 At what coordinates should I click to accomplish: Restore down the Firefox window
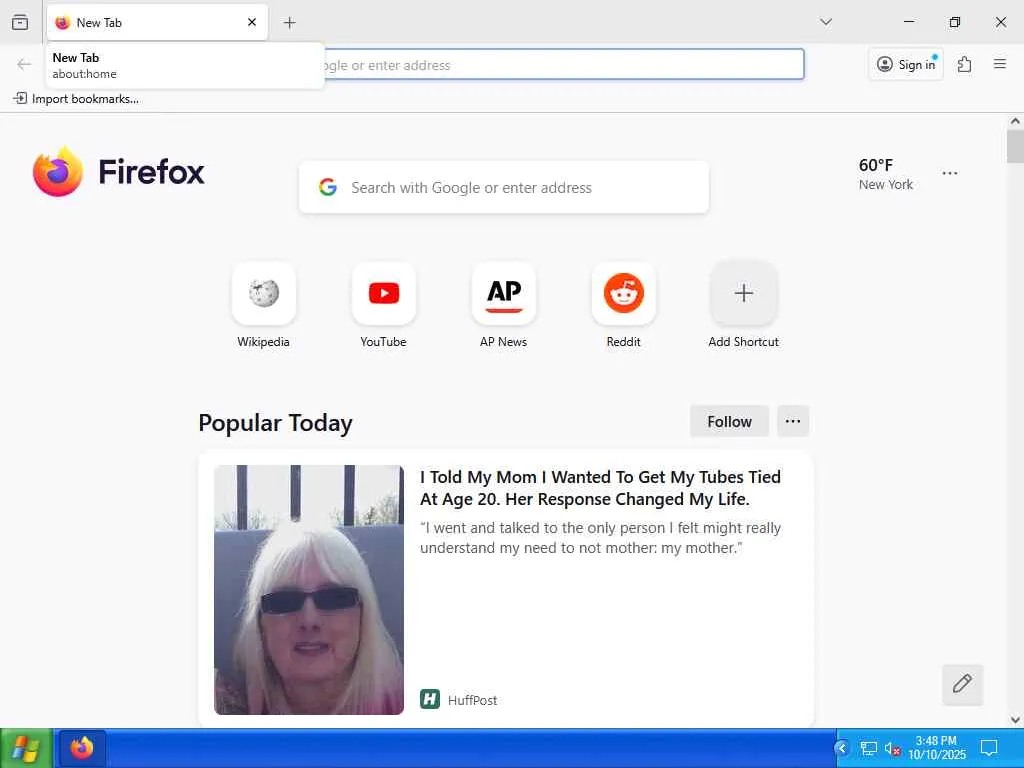pyautogui.click(x=954, y=22)
